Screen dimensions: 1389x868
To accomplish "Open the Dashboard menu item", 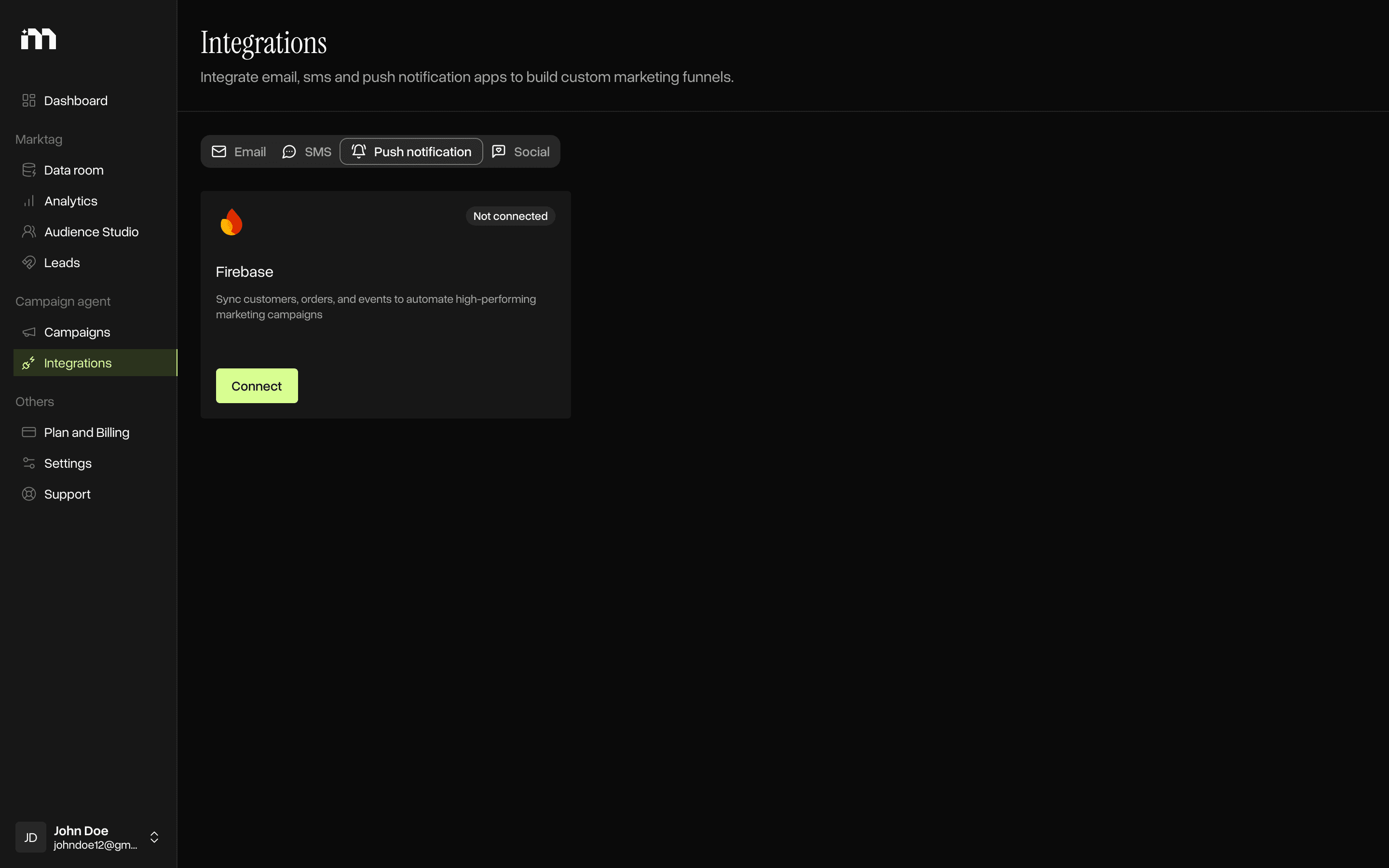I will tap(95, 100).
